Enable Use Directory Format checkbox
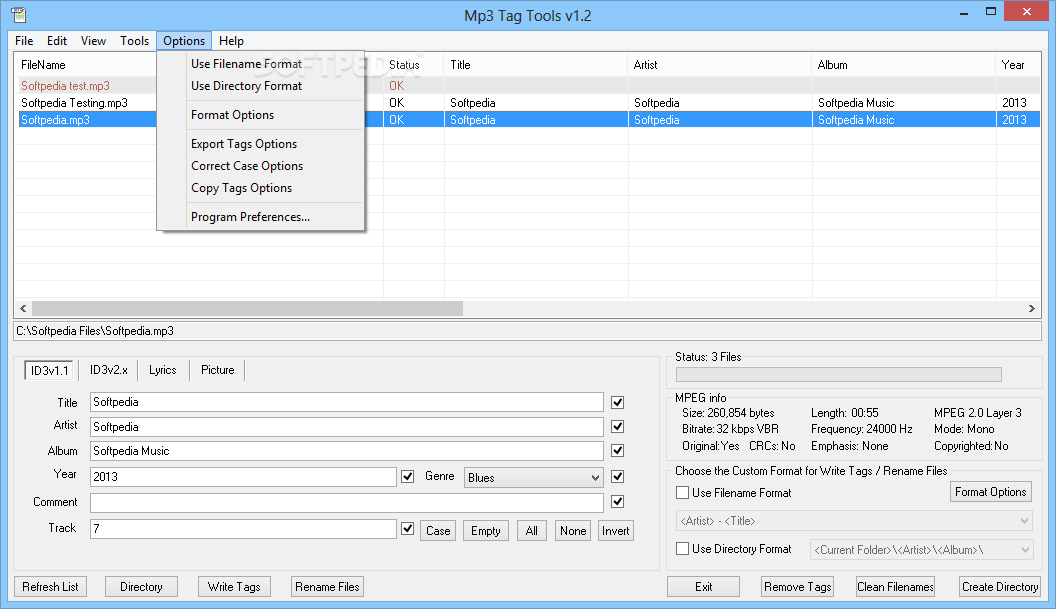Viewport: 1056px width, 609px height. pyautogui.click(x=682, y=549)
